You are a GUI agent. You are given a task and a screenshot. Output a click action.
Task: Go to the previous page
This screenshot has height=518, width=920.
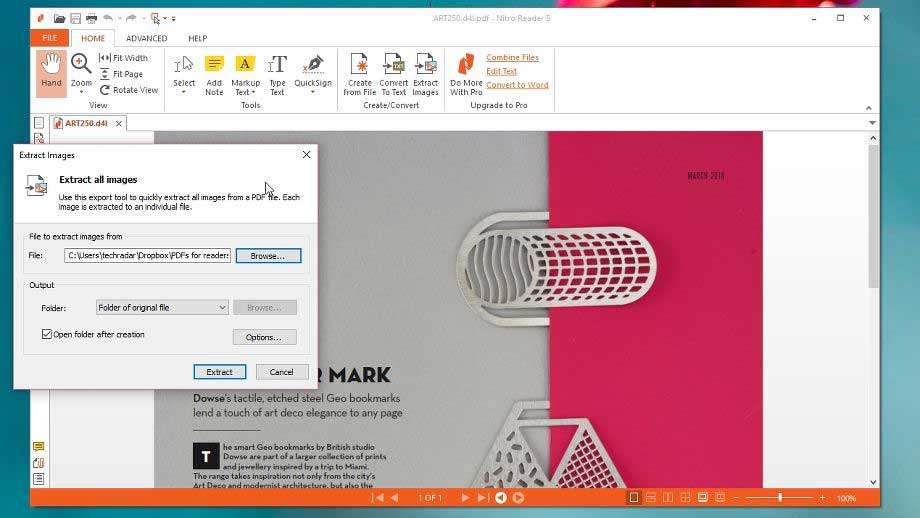(x=394, y=497)
